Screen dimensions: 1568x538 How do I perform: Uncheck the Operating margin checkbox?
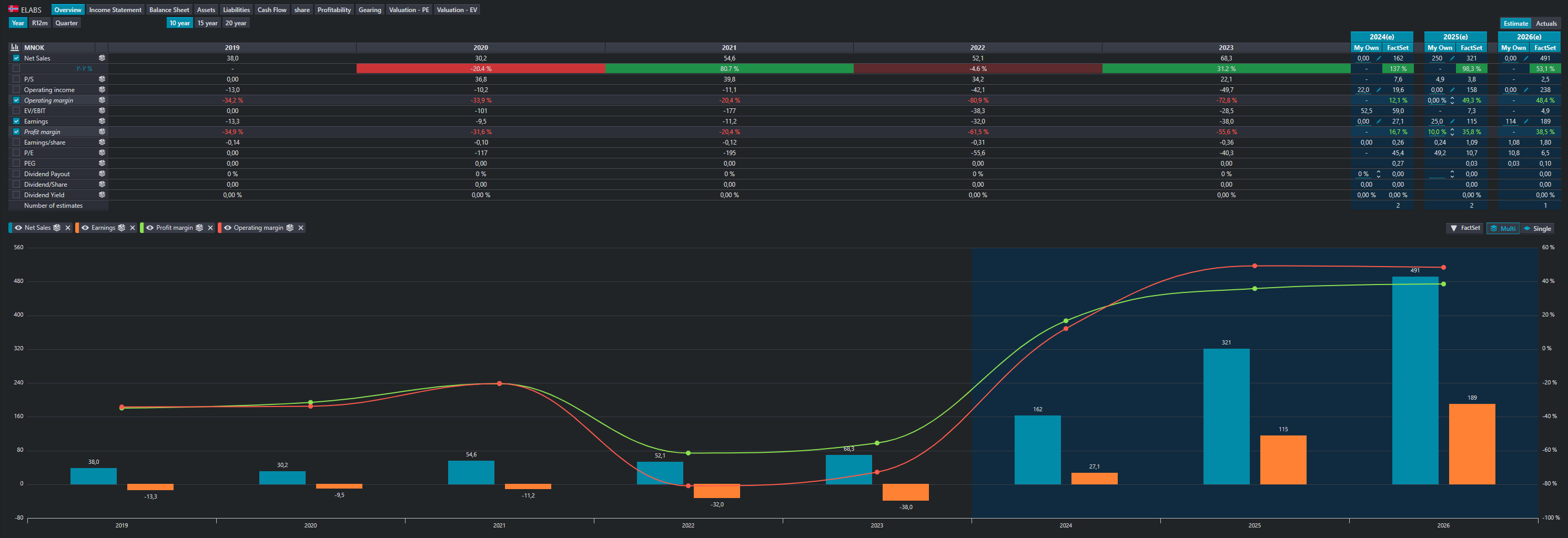click(16, 100)
